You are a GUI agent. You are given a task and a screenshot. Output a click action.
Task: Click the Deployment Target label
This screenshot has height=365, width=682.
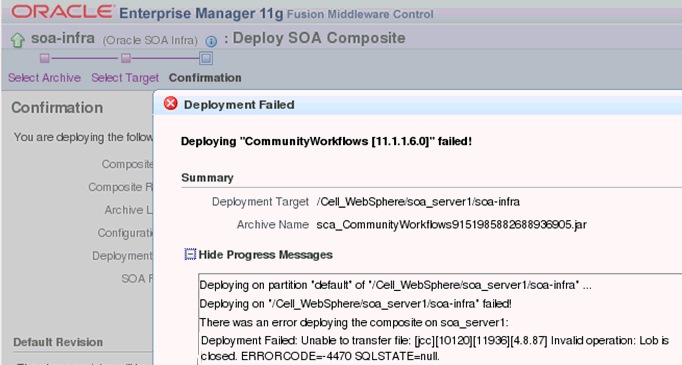(x=260, y=202)
